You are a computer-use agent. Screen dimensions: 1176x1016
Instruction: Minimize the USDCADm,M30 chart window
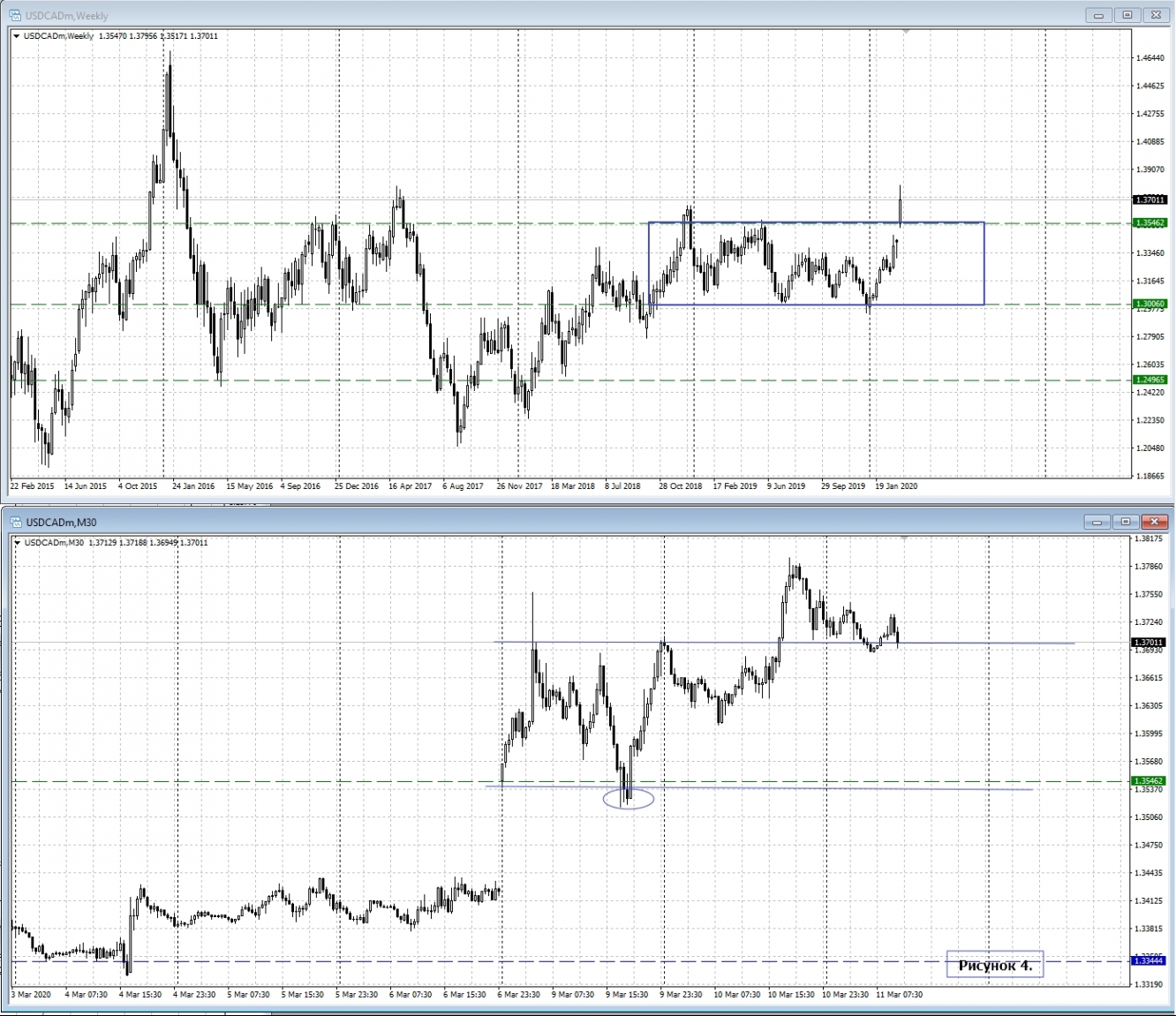click(x=1097, y=522)
